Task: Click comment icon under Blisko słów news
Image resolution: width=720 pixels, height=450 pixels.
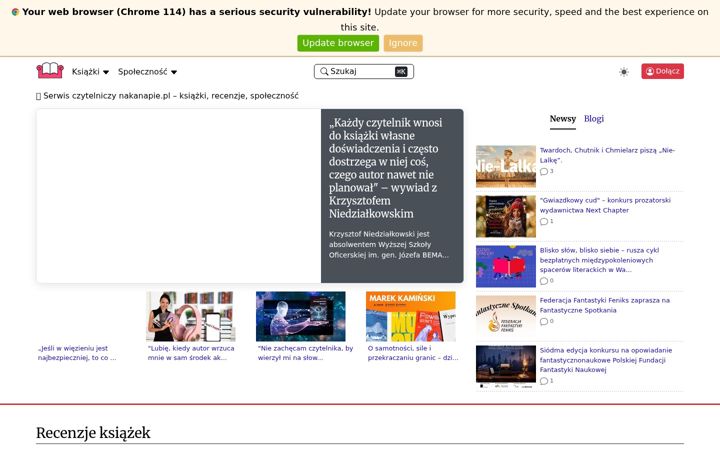Action: (x=544, y=281)
